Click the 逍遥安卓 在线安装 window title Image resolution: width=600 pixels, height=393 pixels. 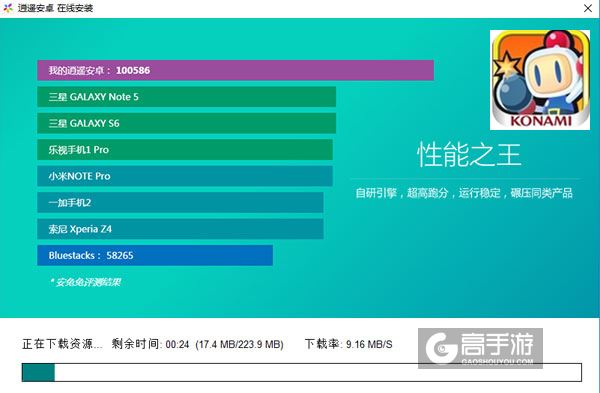point(55,8)
